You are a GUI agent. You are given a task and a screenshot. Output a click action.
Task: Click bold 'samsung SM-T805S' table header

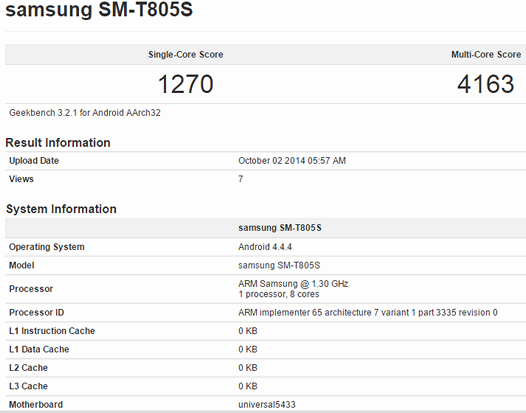coord(280,228)
